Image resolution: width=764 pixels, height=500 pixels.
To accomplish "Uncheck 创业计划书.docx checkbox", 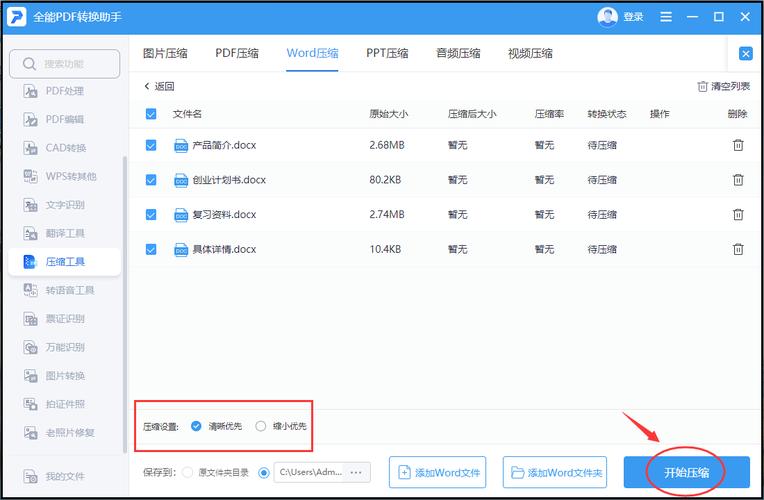I will 151,180.
